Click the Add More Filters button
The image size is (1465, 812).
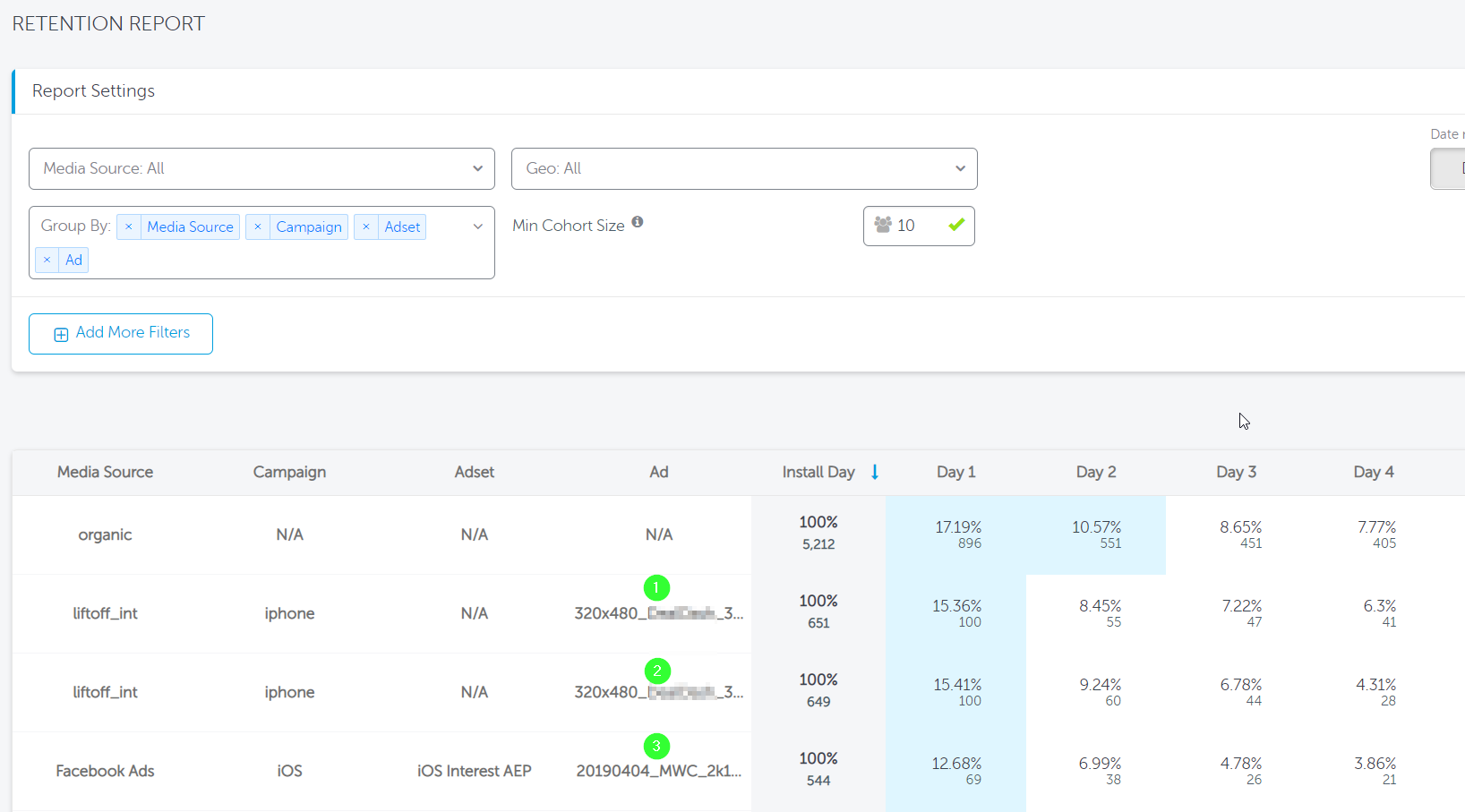[x=121, y=334]
